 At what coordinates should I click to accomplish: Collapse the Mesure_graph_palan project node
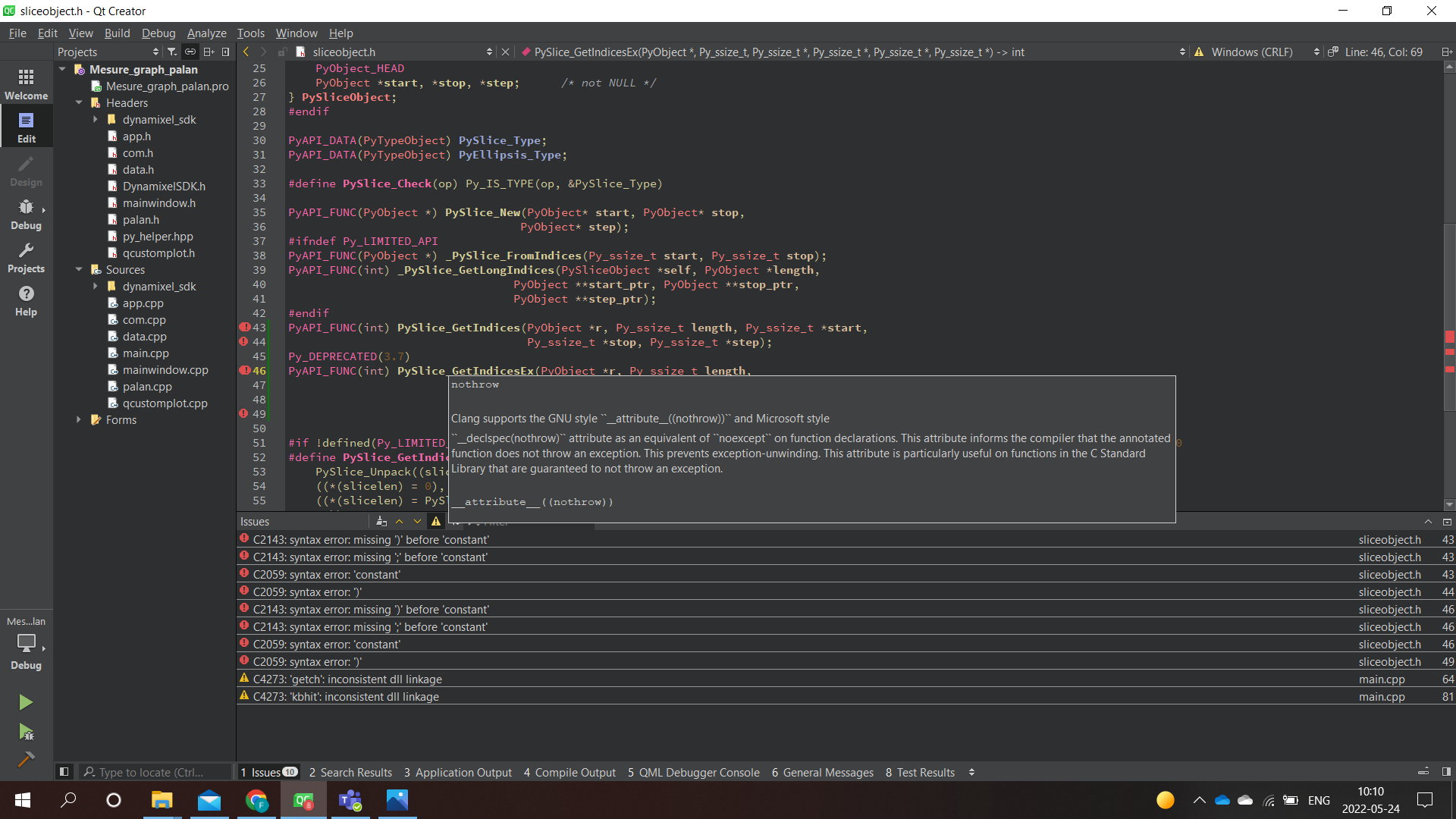(x=62, y=69)
